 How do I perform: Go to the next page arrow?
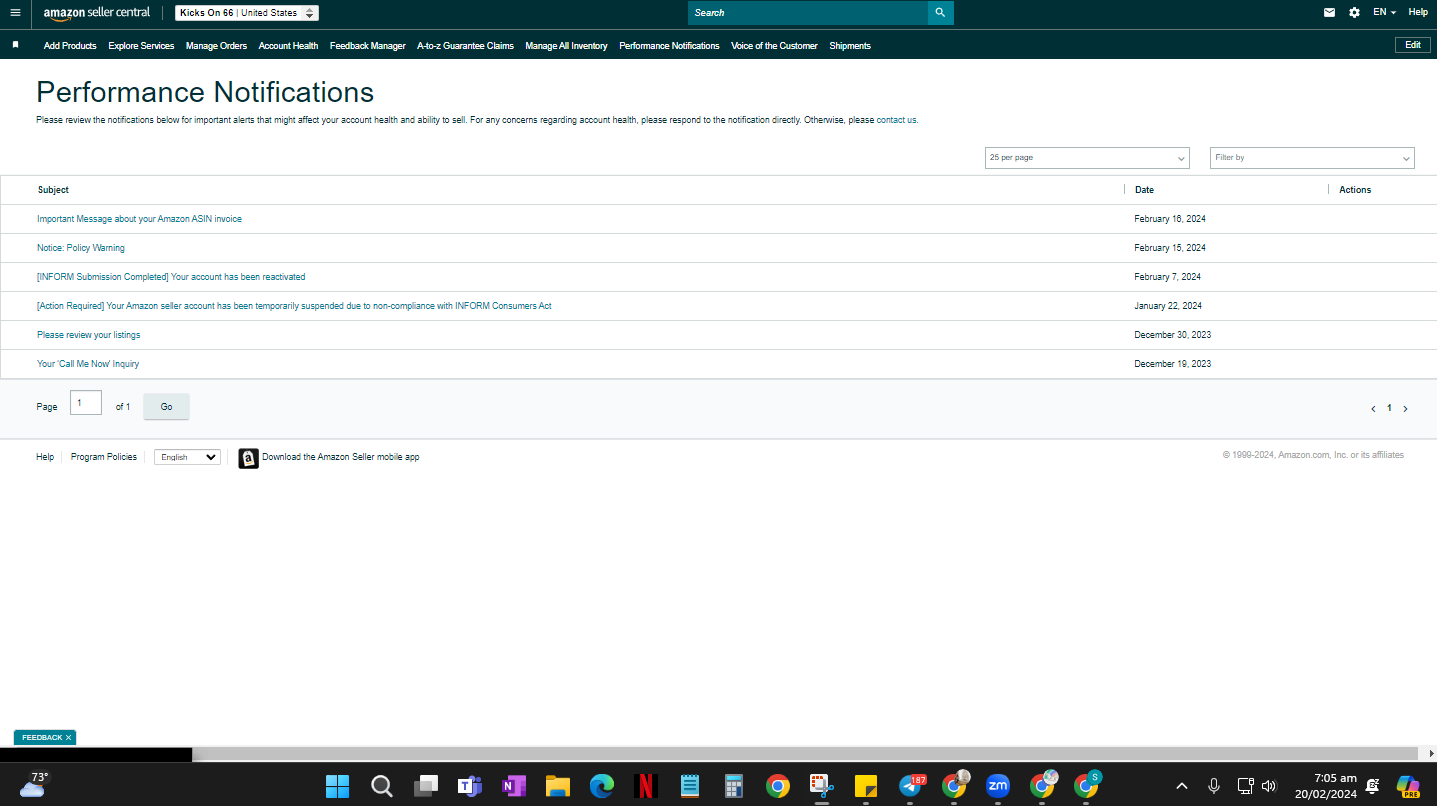[x=1405, y=409]
